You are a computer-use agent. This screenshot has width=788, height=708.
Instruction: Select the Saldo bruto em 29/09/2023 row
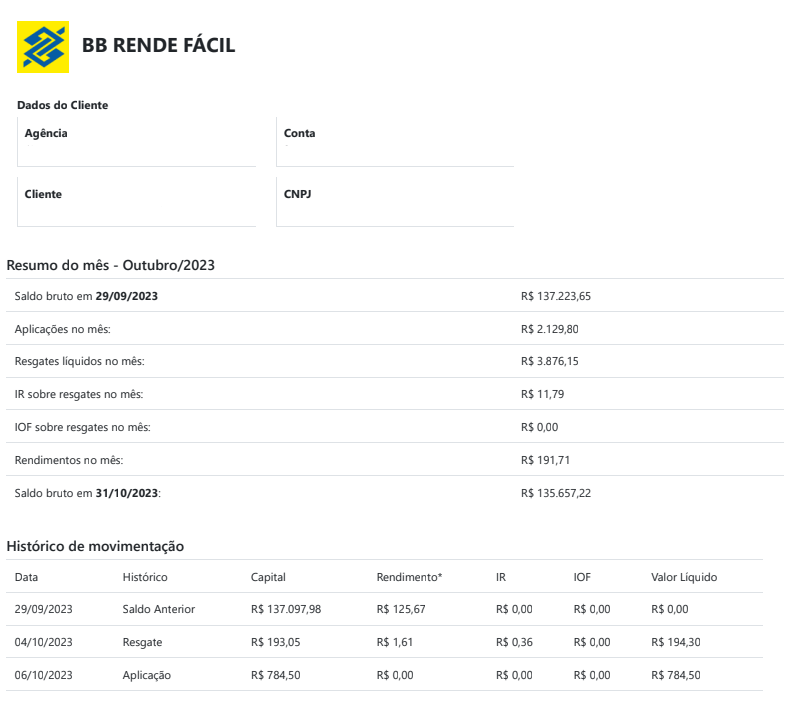click(395, 295)
